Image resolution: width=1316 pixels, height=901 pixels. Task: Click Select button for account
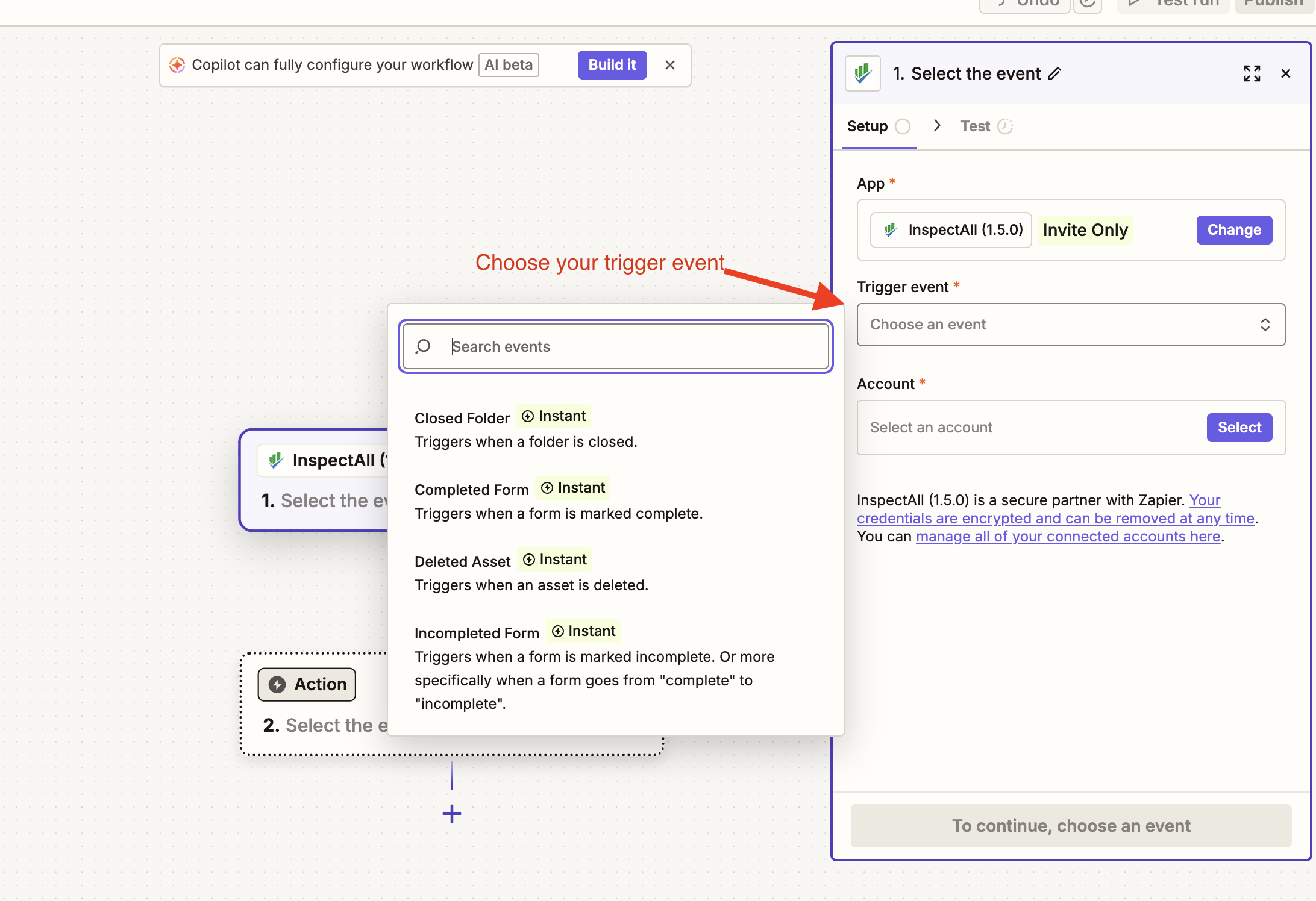pos(1239,428)
